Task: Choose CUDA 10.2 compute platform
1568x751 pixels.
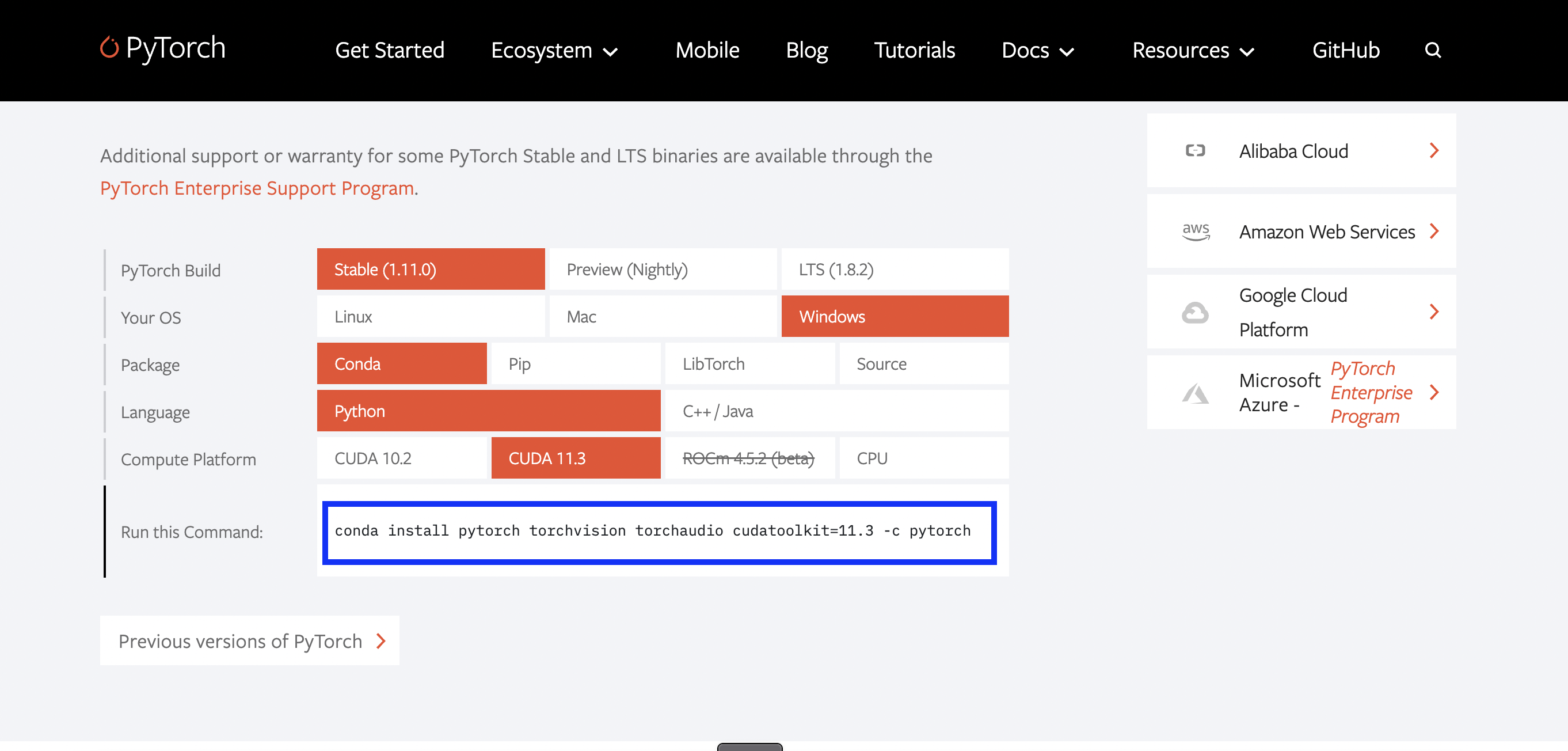Action: coord(402,458)
